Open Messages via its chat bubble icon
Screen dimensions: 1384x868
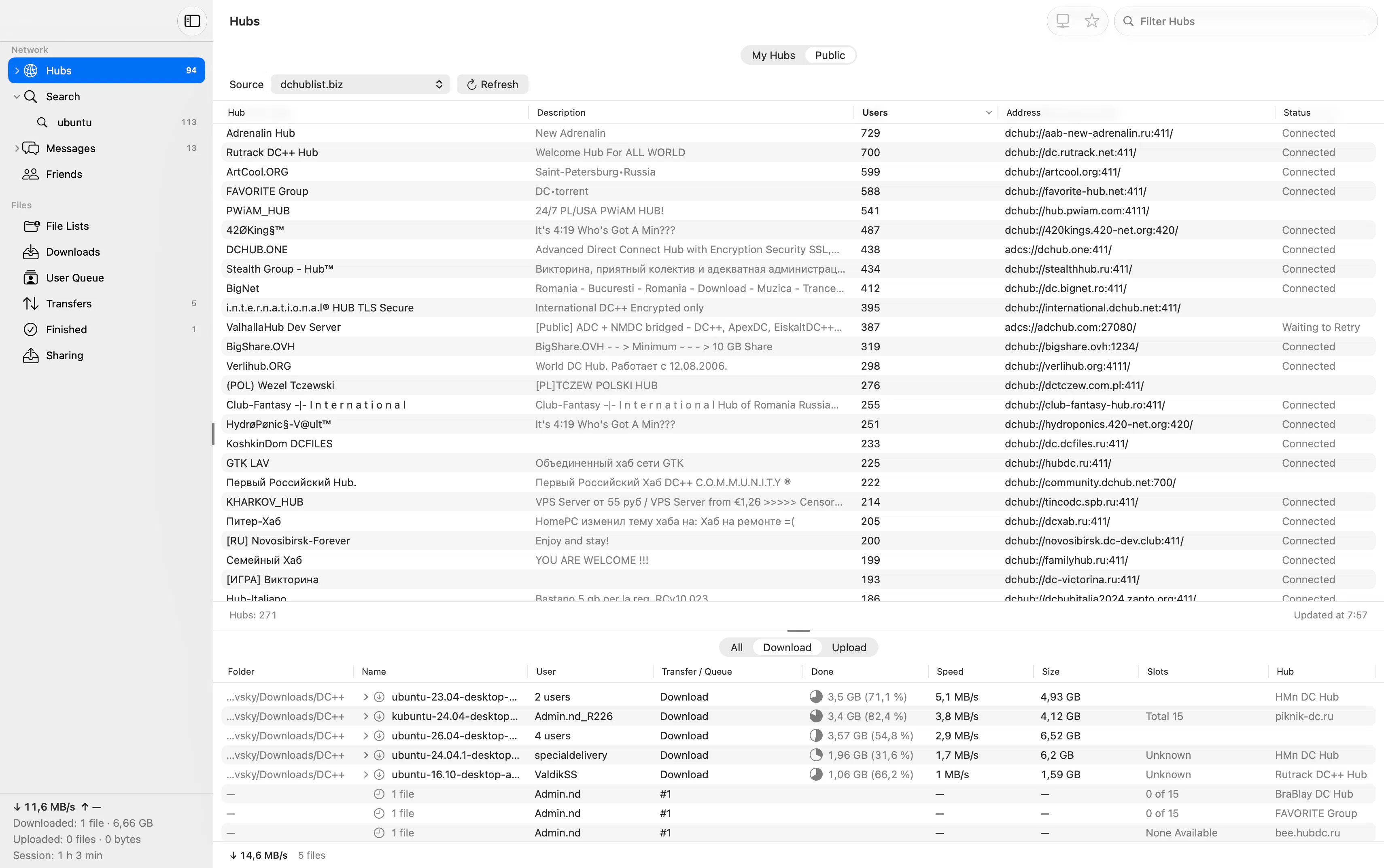(31, 148)
